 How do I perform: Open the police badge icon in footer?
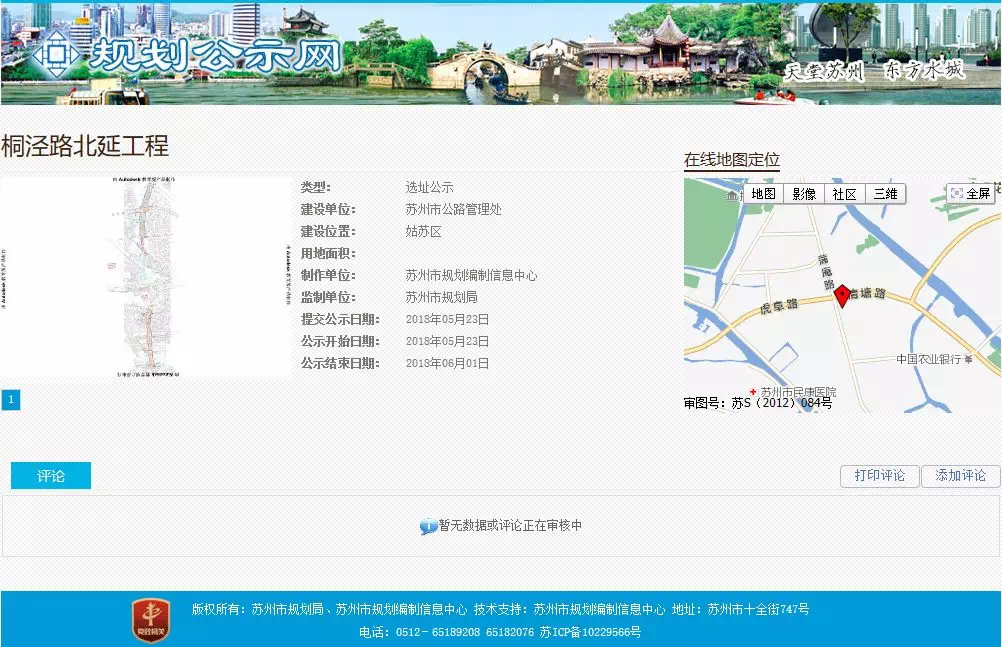point(150,620)
